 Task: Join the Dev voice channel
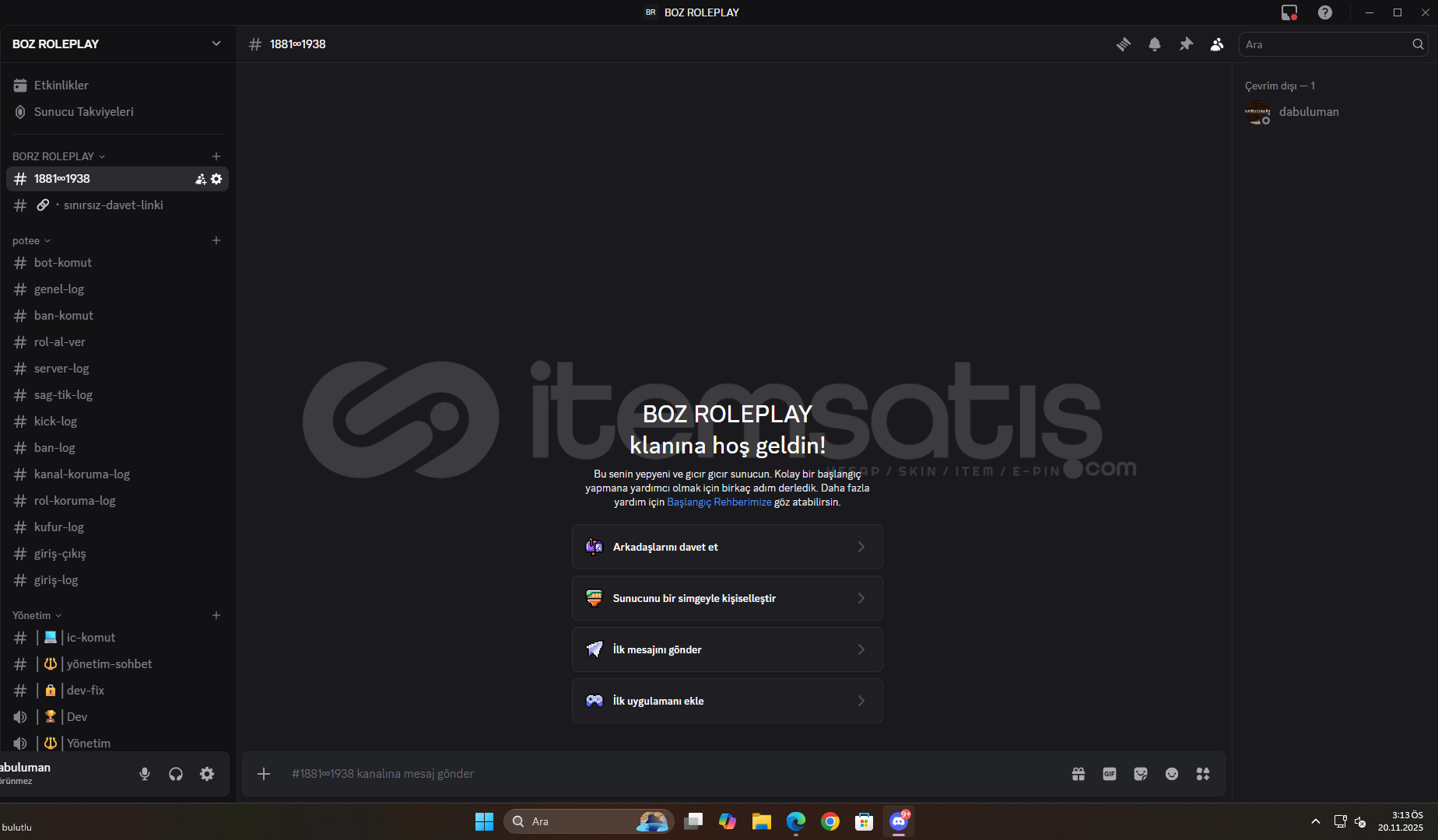coord(117,717)
